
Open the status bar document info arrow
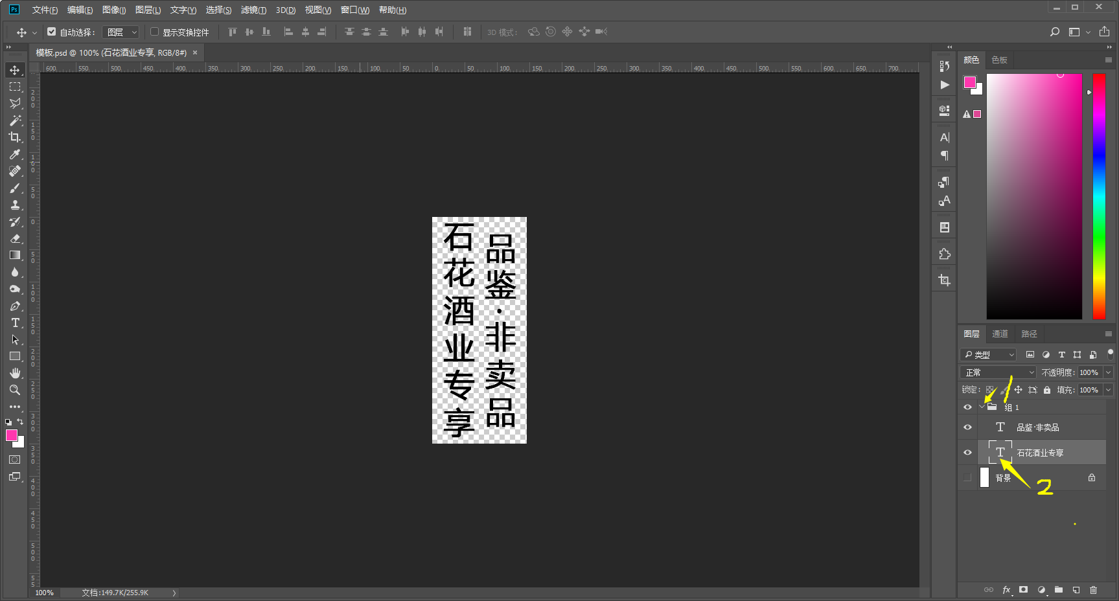(174, 593)
